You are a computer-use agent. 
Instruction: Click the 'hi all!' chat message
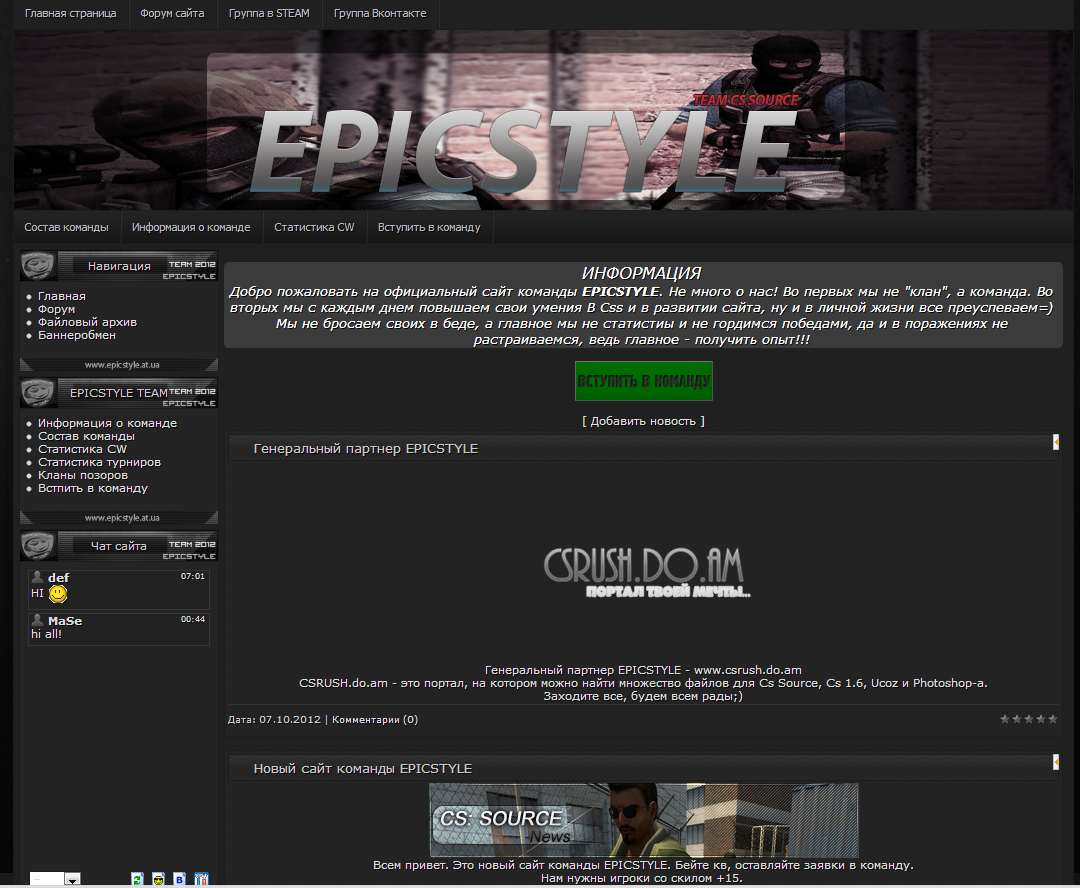[46, 634]
